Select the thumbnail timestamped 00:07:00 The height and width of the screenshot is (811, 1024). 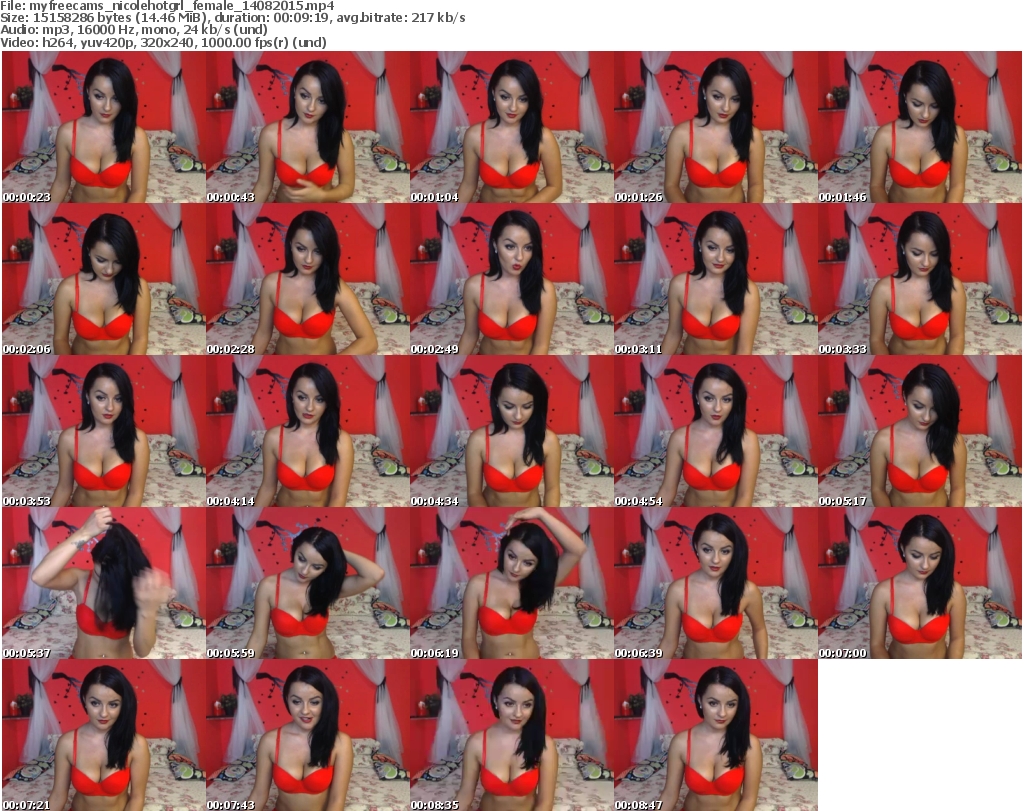[x=920, y=583]
